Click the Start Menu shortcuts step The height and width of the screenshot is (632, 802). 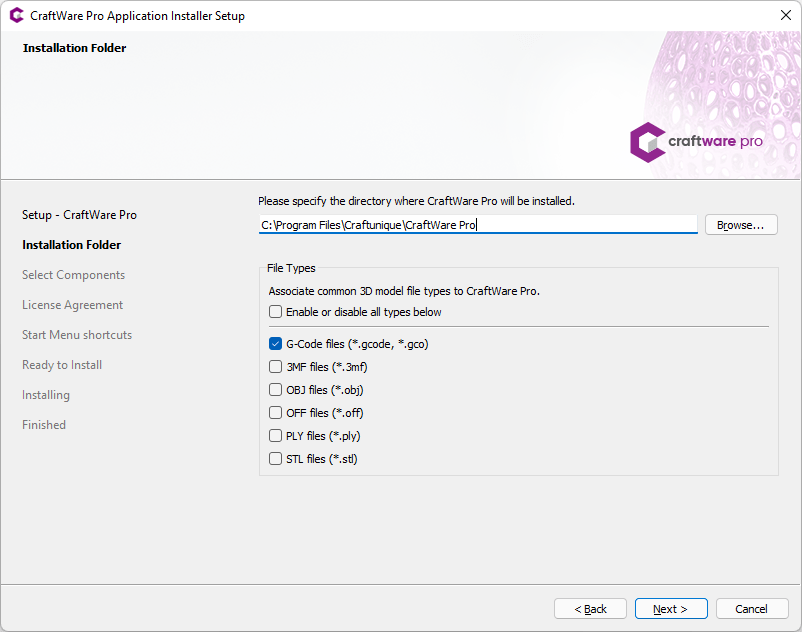[77, 335]
